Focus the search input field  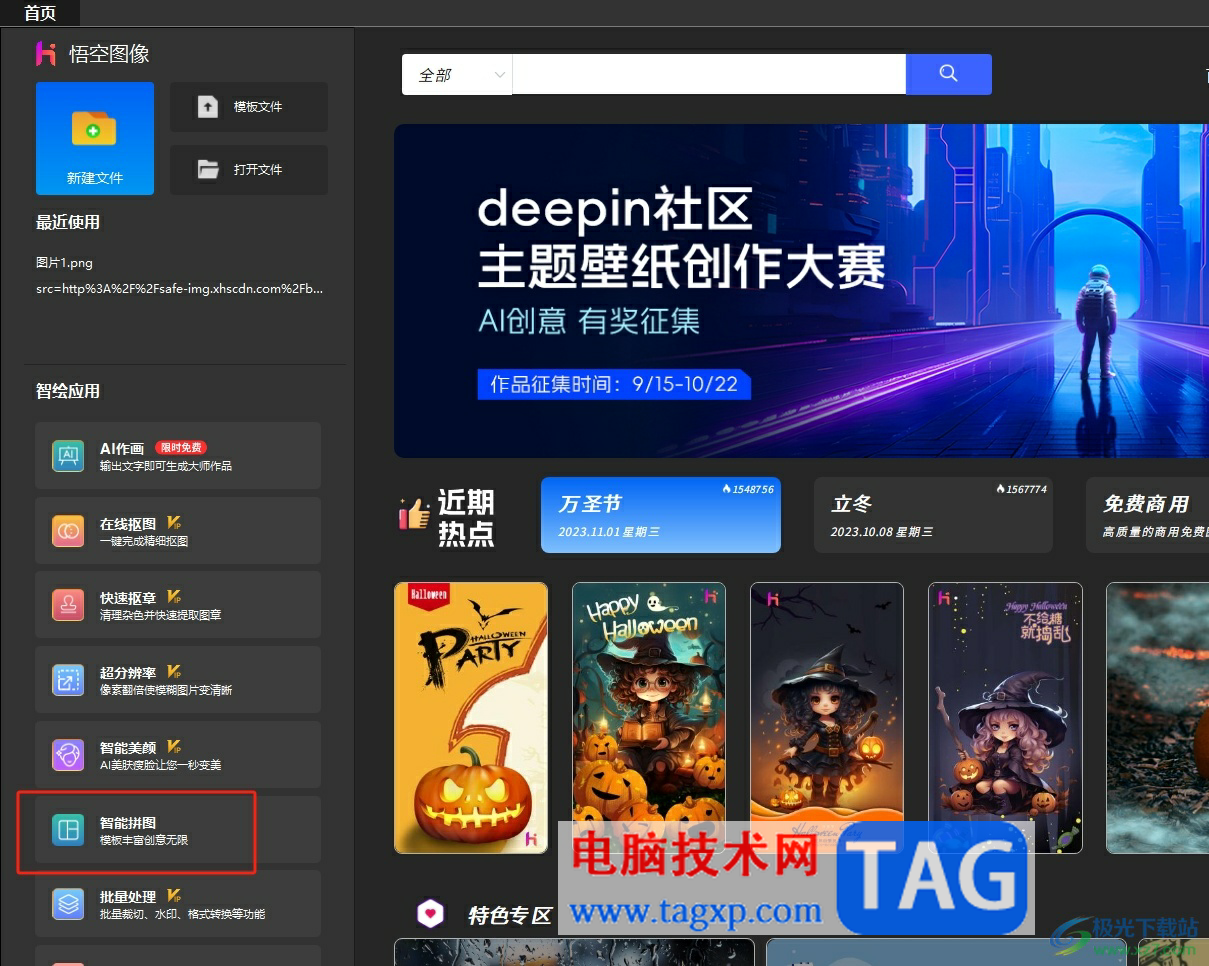pyautogui.click(x=709, y=75)
